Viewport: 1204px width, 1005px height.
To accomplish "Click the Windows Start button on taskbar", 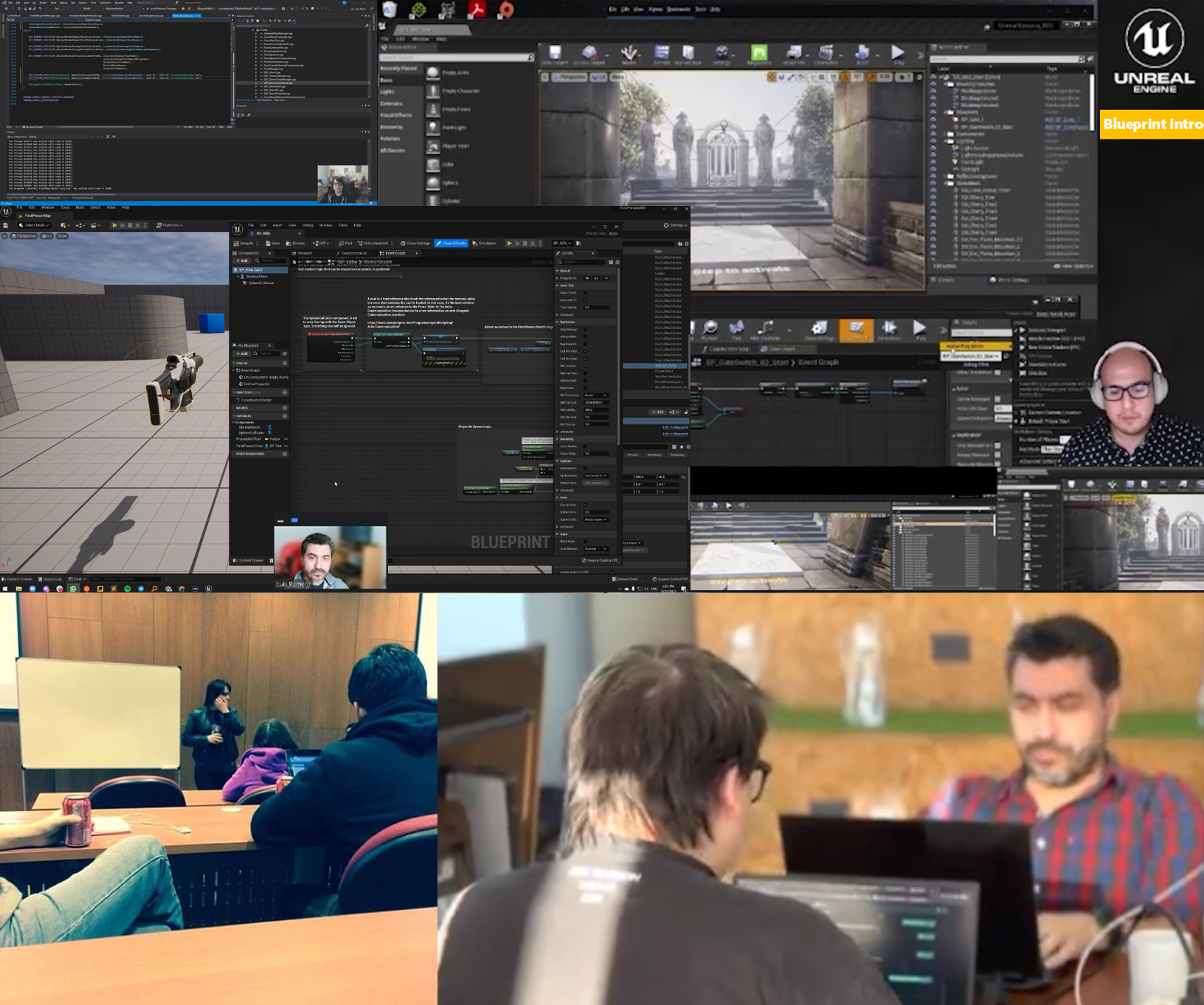I will coord(5,589).
